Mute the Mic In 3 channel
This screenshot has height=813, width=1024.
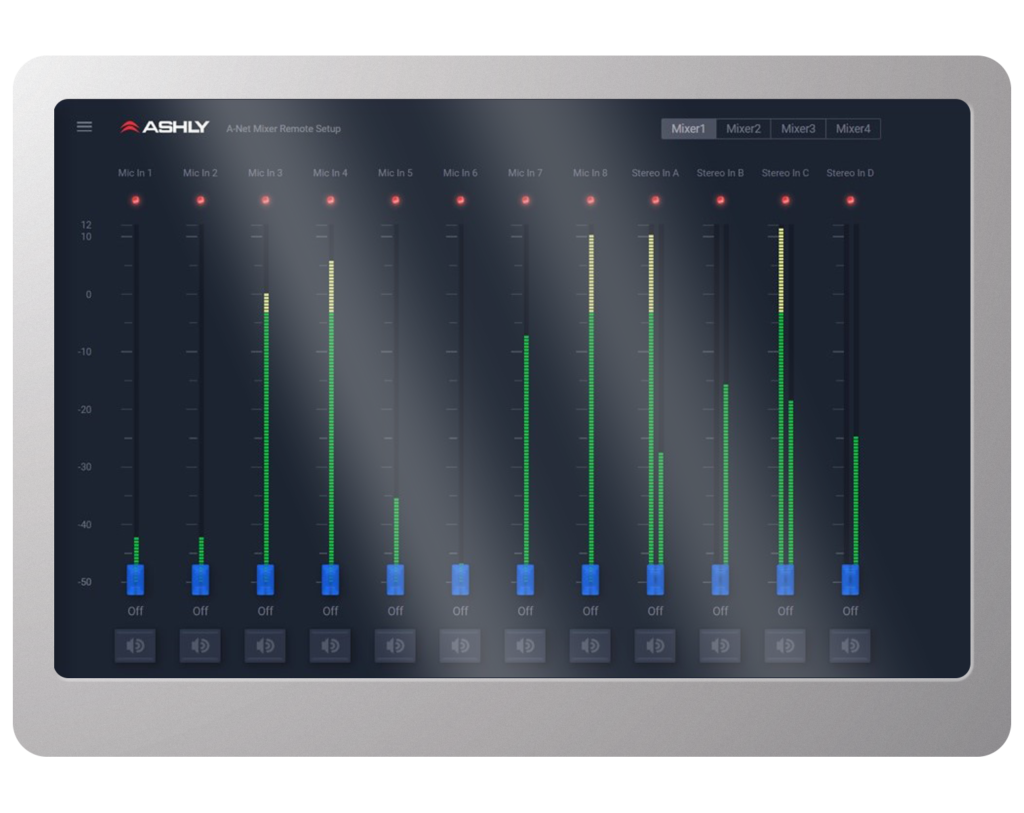[265, 646]
